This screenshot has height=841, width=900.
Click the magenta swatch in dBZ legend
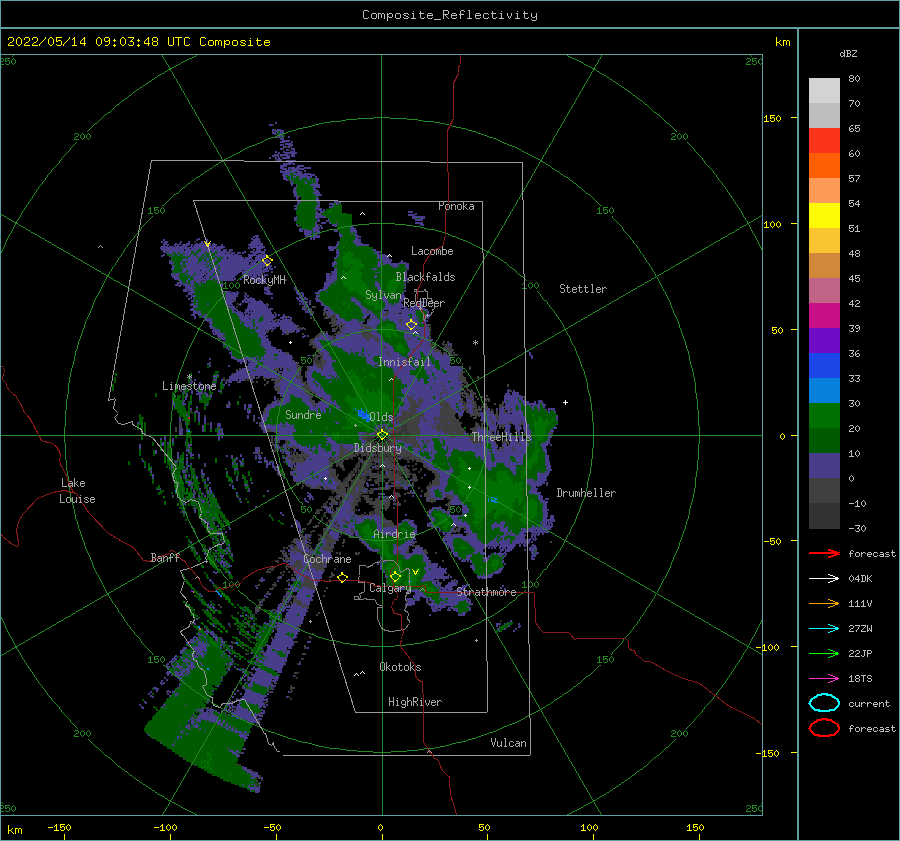tap(824, 315)
